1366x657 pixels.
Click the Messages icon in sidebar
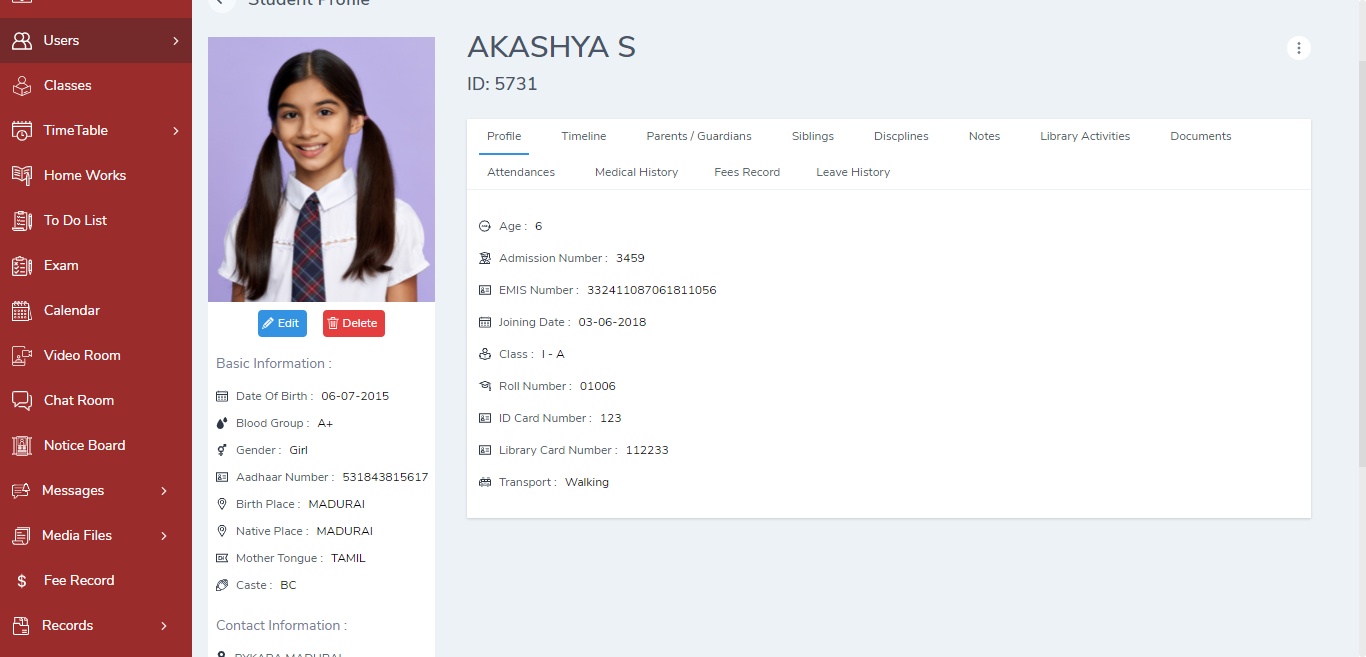point(21,491)
